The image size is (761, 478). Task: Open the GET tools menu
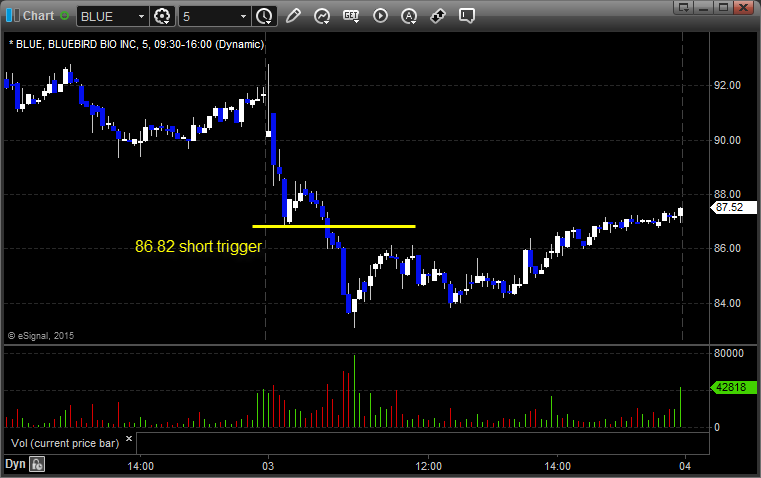(x=351, y=16)
